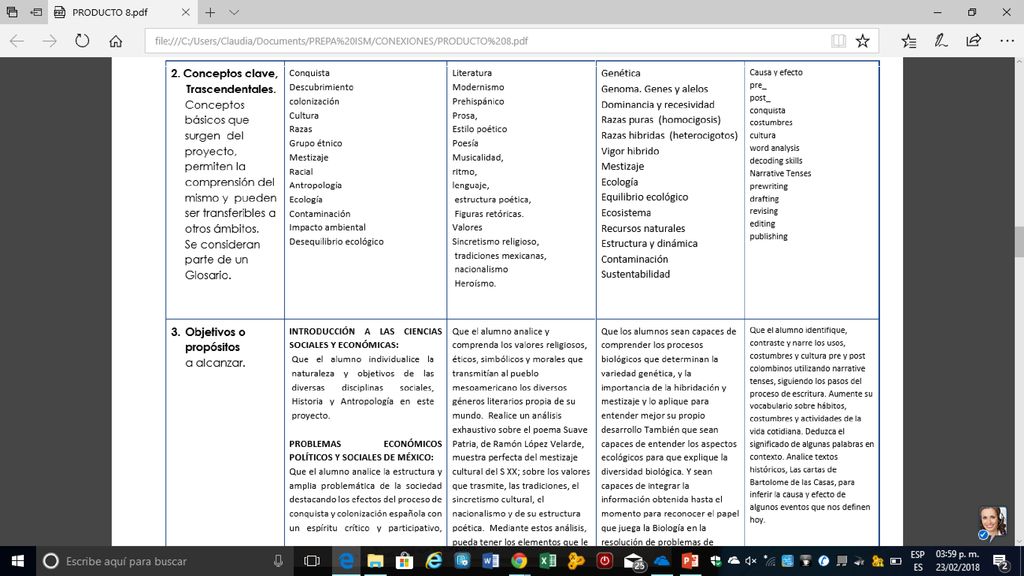Click 'Desequilibrio ecológico' text
Screen dimensions: 1024x576
click(336, 242)
